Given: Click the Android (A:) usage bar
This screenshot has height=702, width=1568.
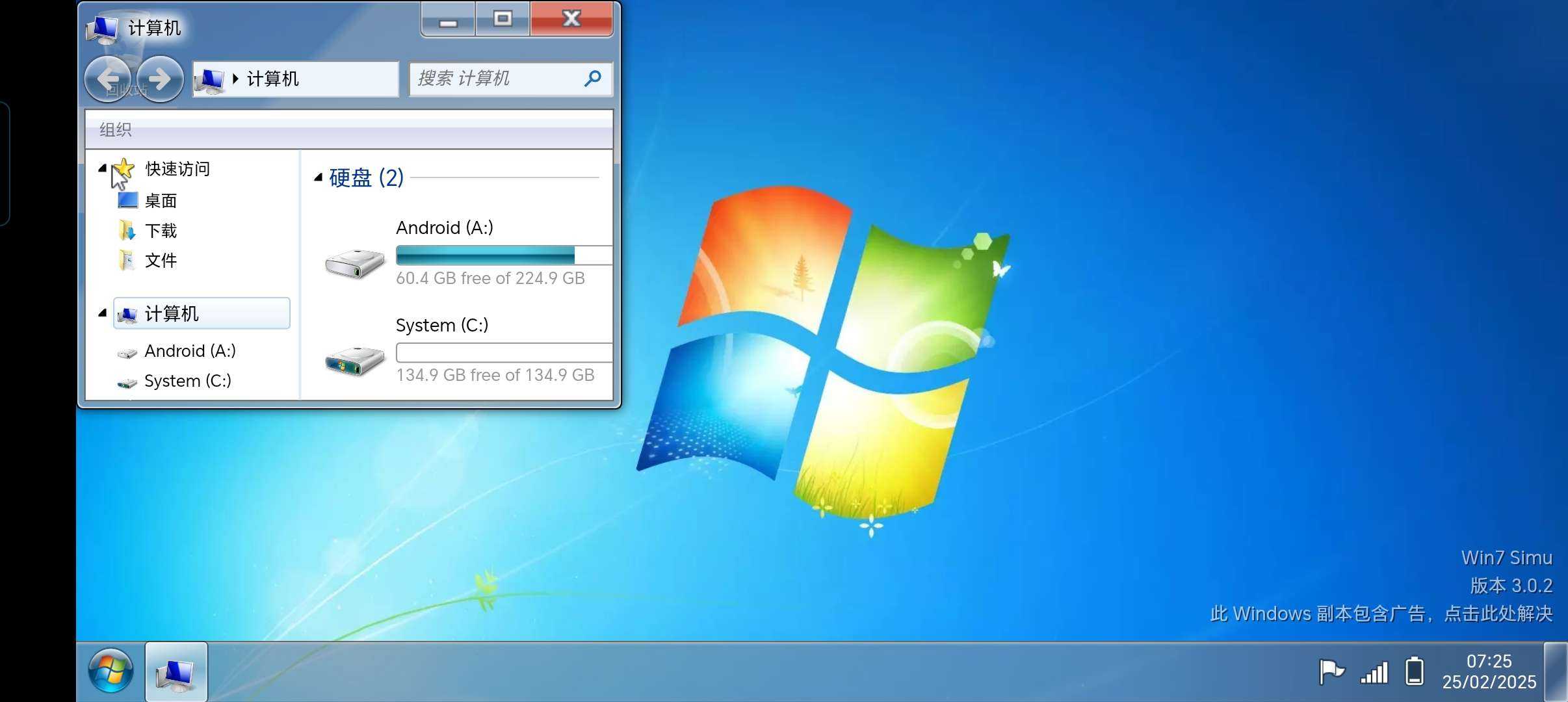Looking at the screenshot, I should 504,255.
